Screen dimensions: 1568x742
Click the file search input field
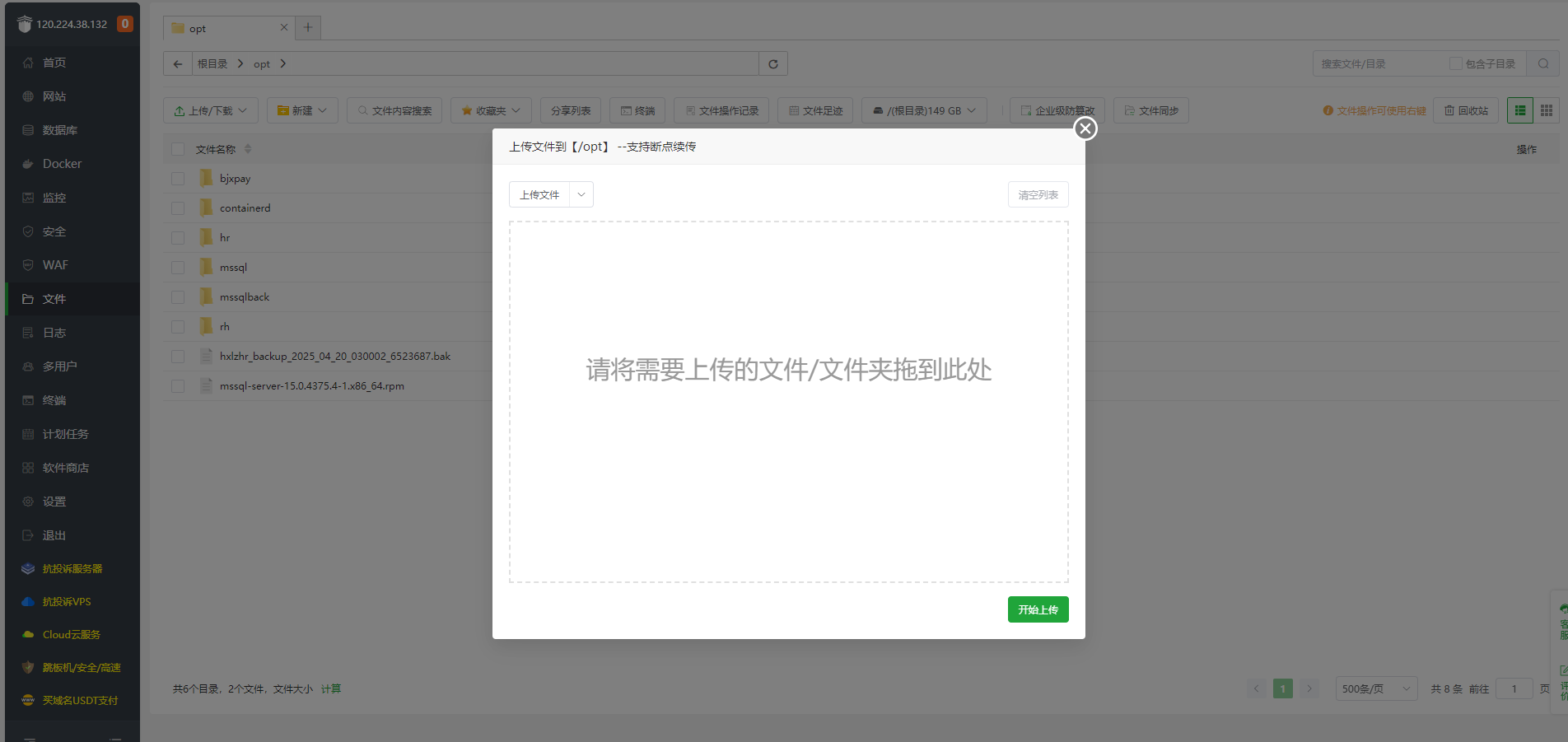click(1379, 64)
